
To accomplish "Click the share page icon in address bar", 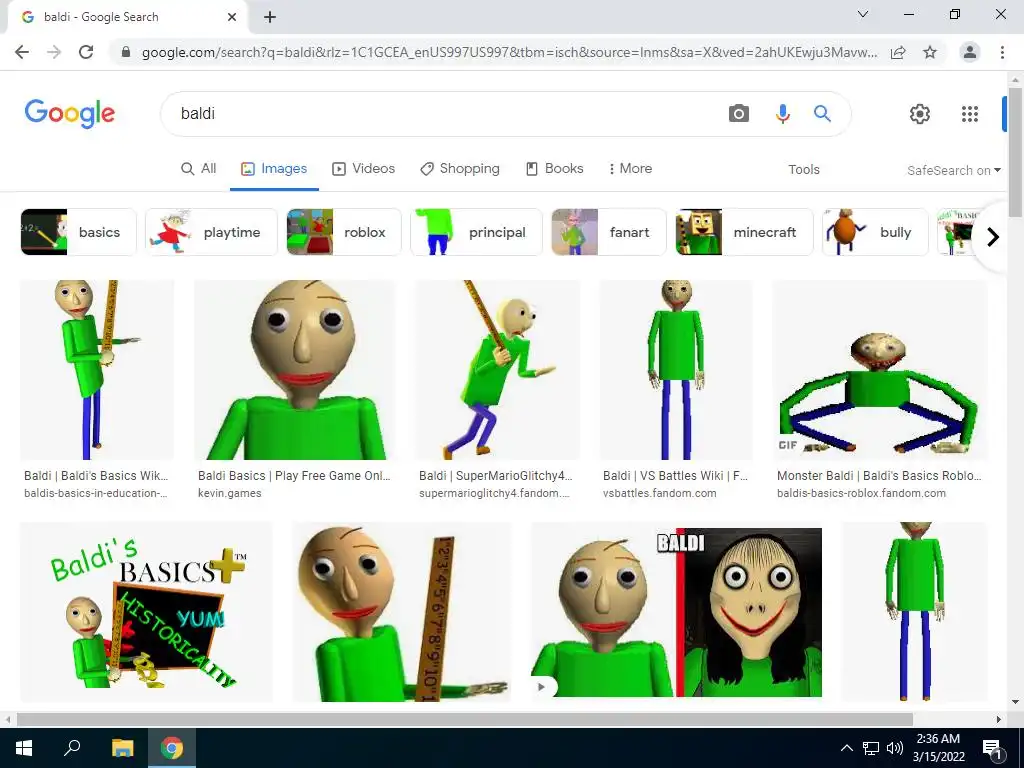I will click(x=898, y=52).
